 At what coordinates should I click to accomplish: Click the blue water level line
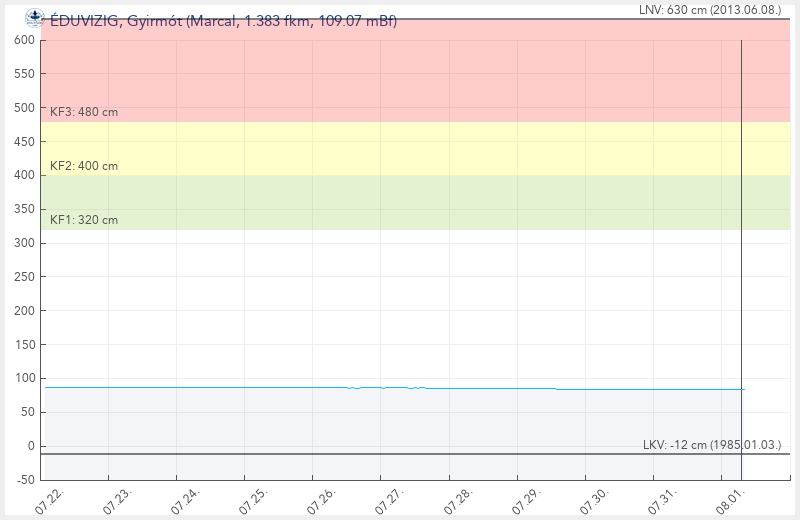pos(395,388)
